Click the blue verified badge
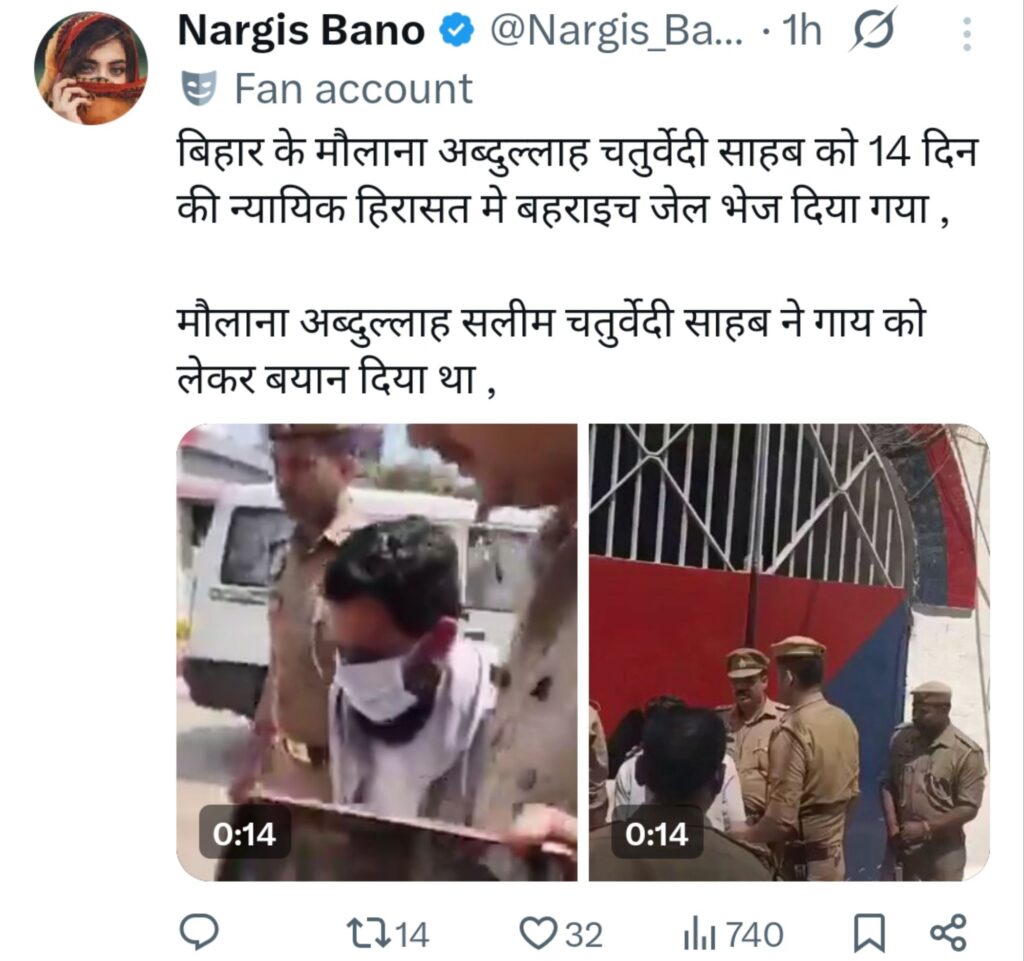The height and width of the screenshot is (961, 1024). click(x=456, y=31)
